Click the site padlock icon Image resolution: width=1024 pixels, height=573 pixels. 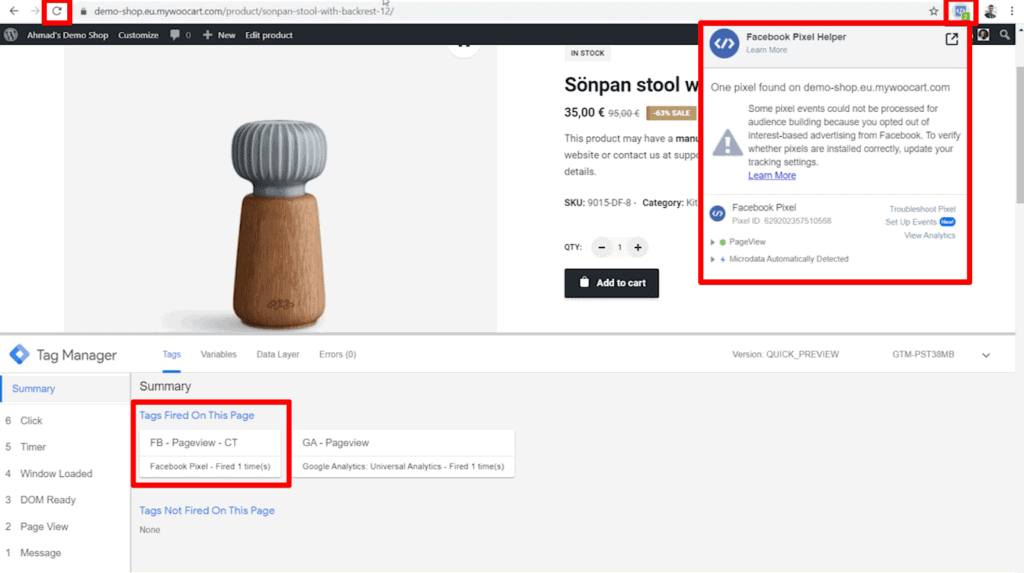coord(83,11)
